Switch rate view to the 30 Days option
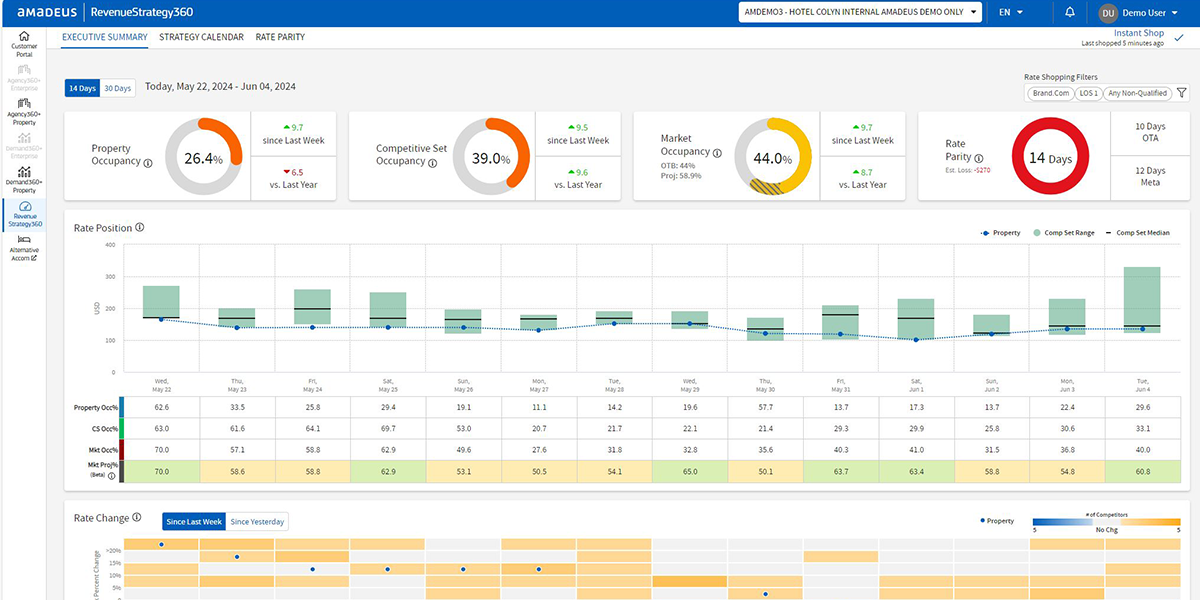 [x=117, y=88]
